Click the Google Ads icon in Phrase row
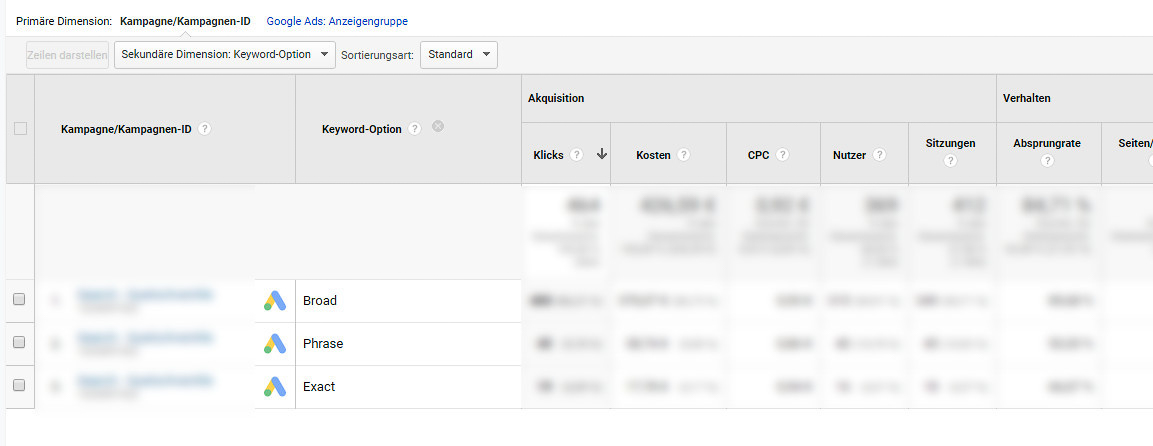 (x=275, y=344)
